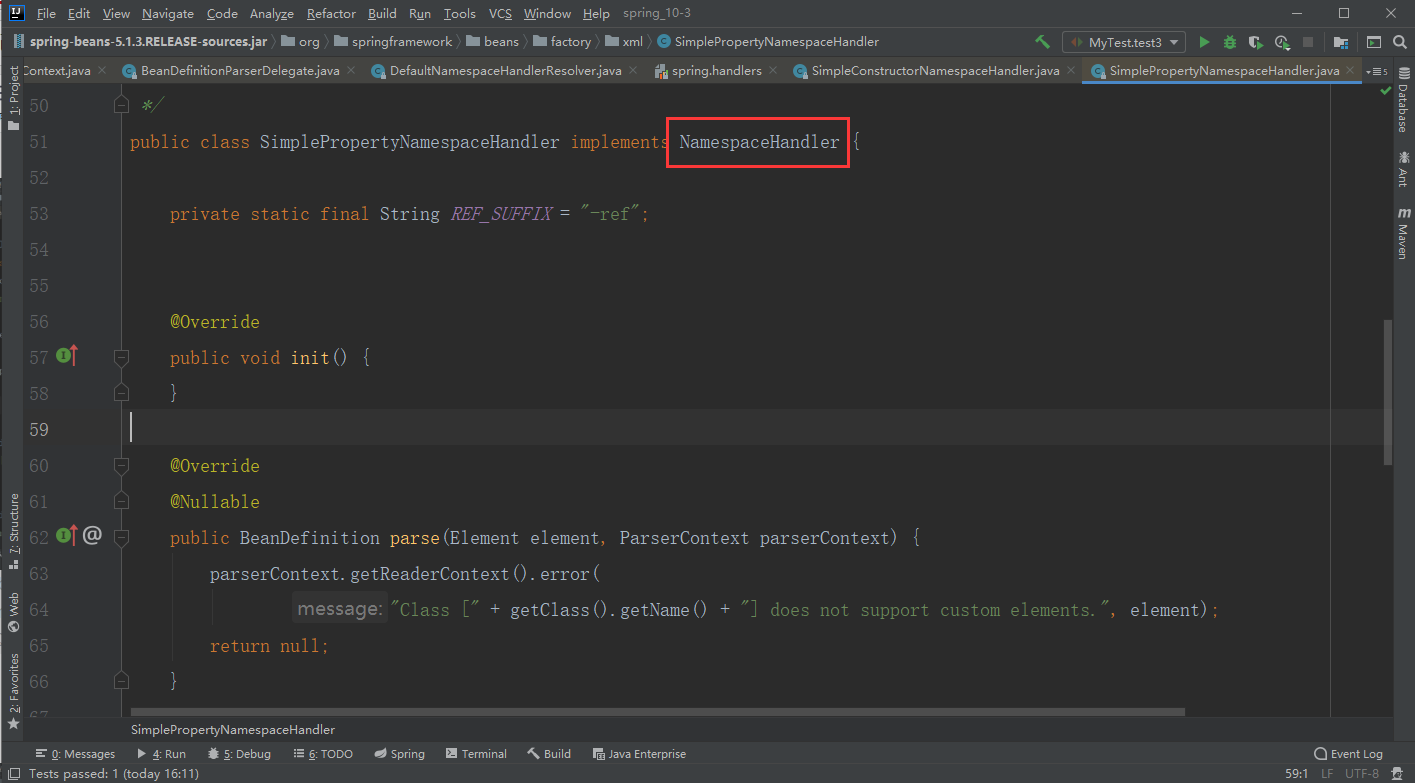Click the springframework breadcrumb folder
Image resolution: width=1415 pixels, height=783 pixels.
(x=393, y=42)
